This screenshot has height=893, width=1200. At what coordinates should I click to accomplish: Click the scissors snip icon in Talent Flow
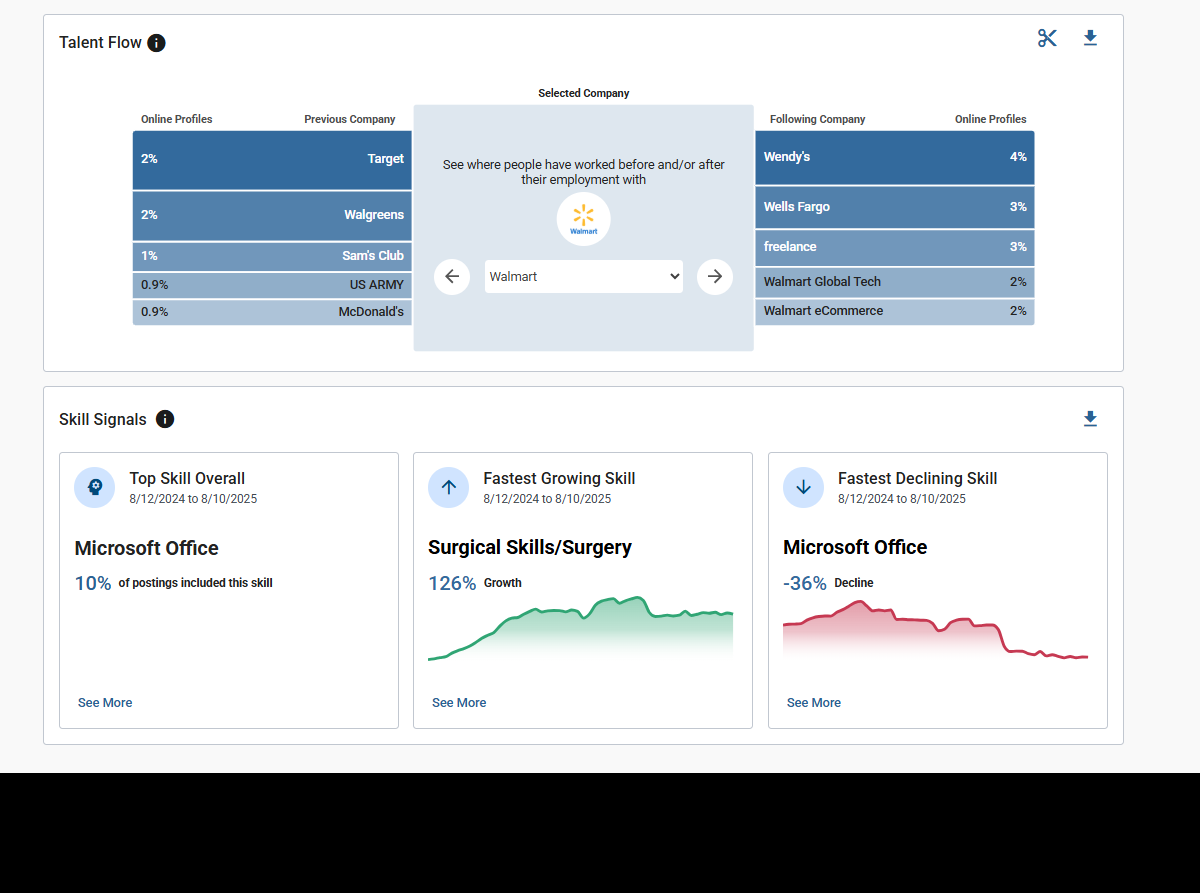pyautogui.click(x=1047, y=38)
